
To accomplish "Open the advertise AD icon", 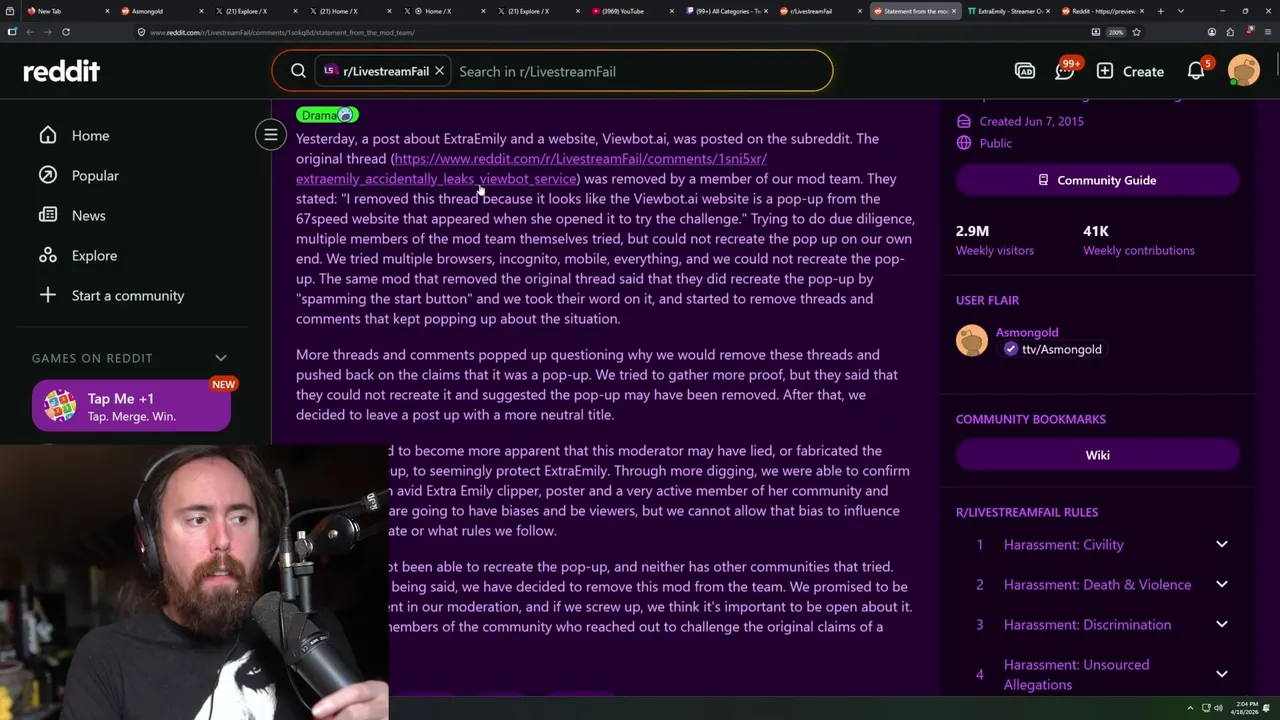I will tap(1025, 71).
